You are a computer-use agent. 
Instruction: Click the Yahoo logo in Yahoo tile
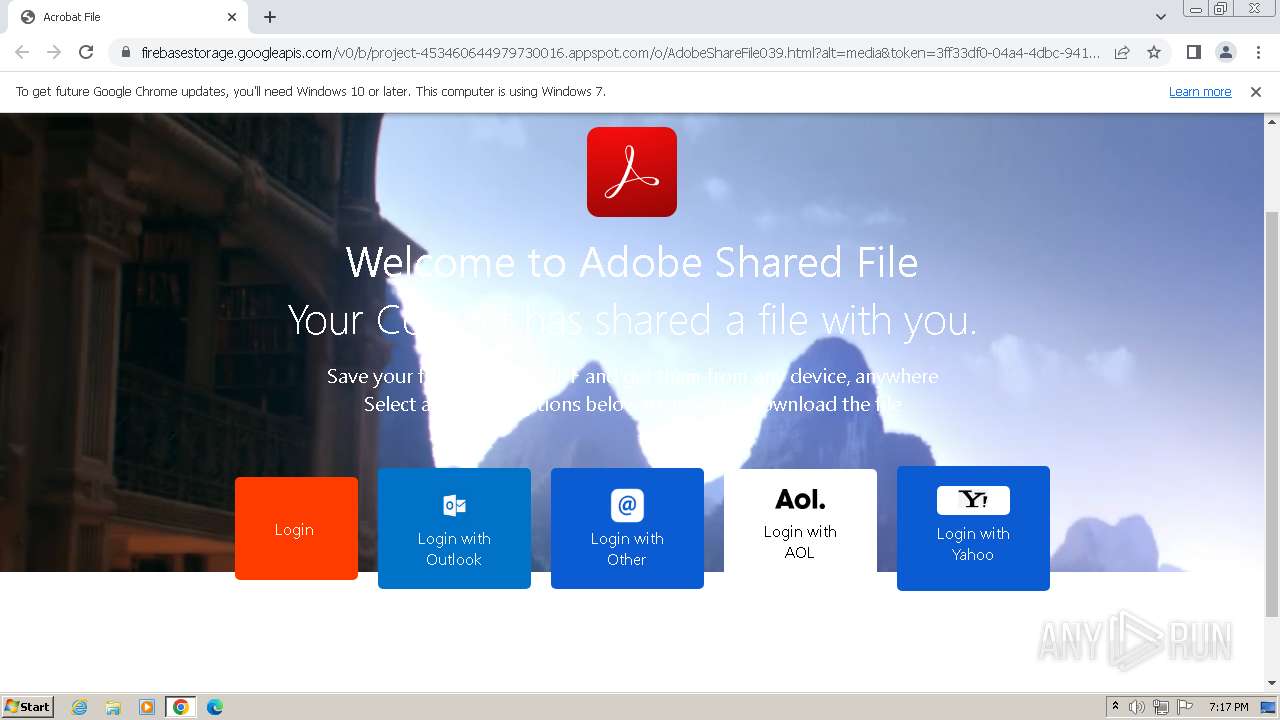pyautogui.click(x=973, y=500)
